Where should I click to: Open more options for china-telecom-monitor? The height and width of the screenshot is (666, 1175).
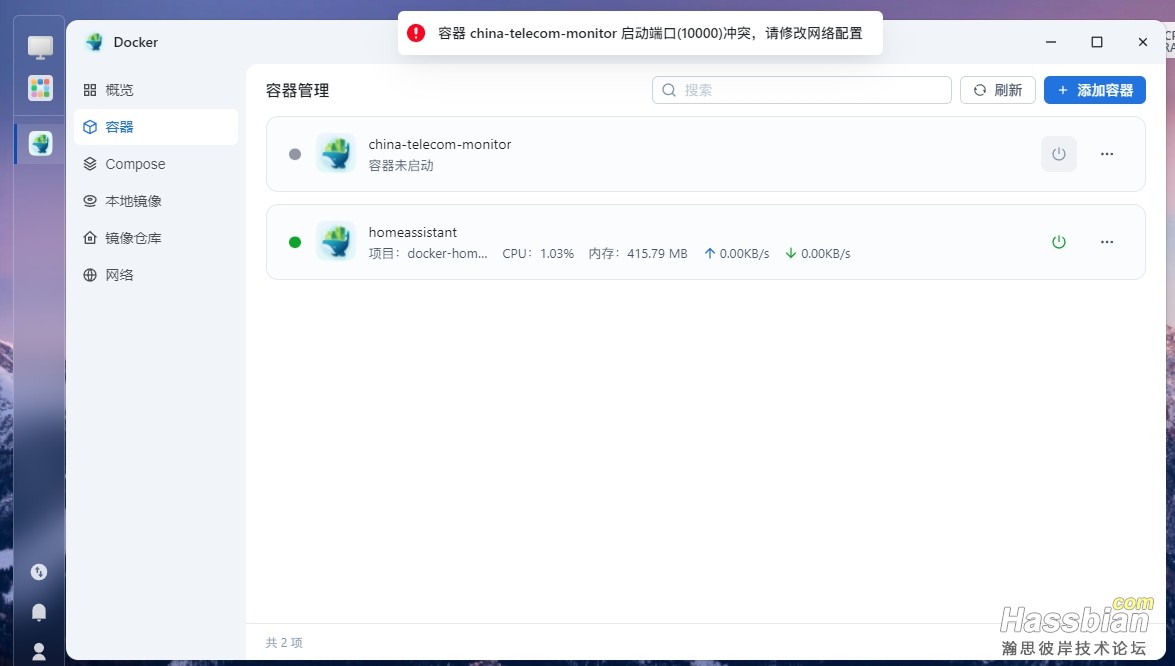pos(1107,154)
